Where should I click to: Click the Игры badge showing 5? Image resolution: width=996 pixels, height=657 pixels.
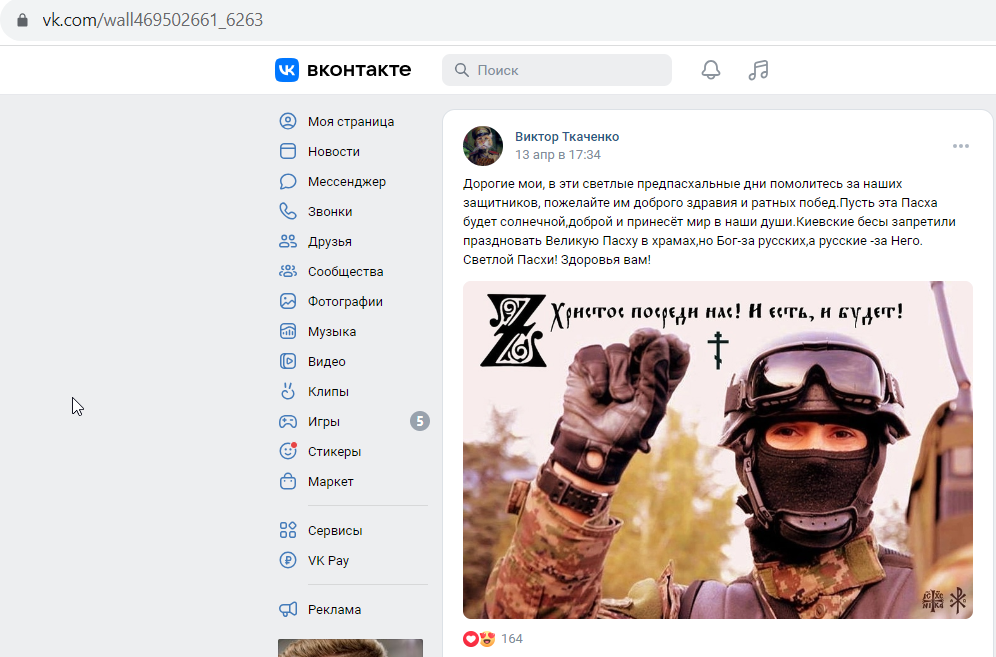coord(420,421)
